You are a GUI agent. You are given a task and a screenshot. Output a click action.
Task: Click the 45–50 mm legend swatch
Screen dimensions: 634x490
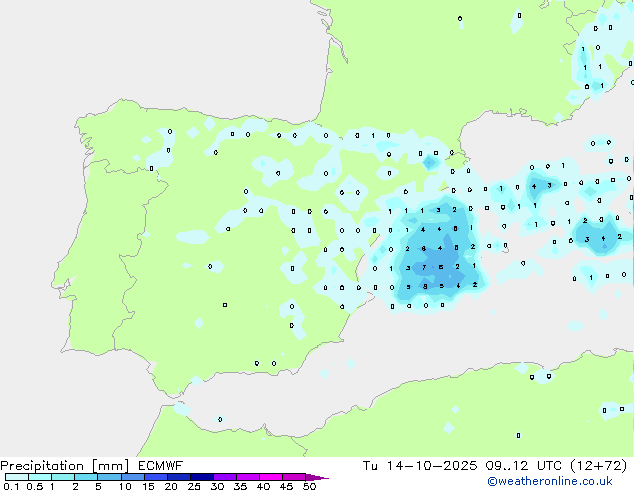click(294, 477)
